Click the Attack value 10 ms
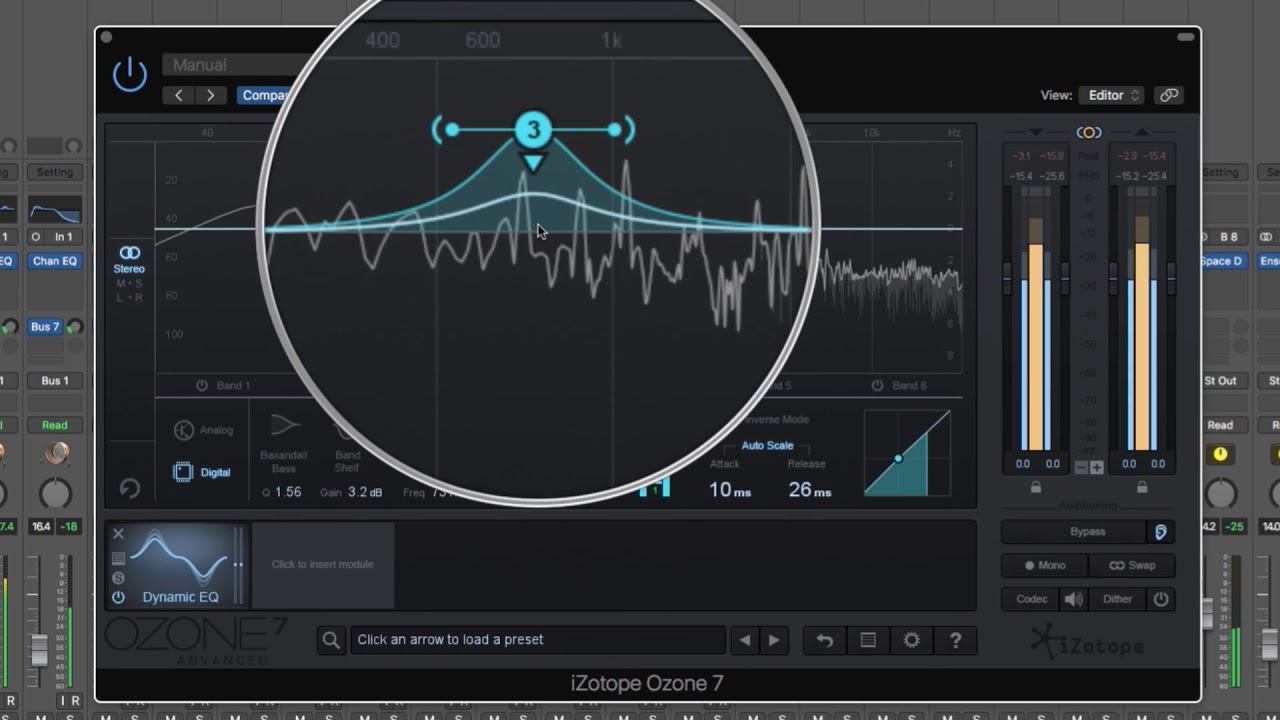This screenshot has height=720, width=1280. (x=730, y=490)
